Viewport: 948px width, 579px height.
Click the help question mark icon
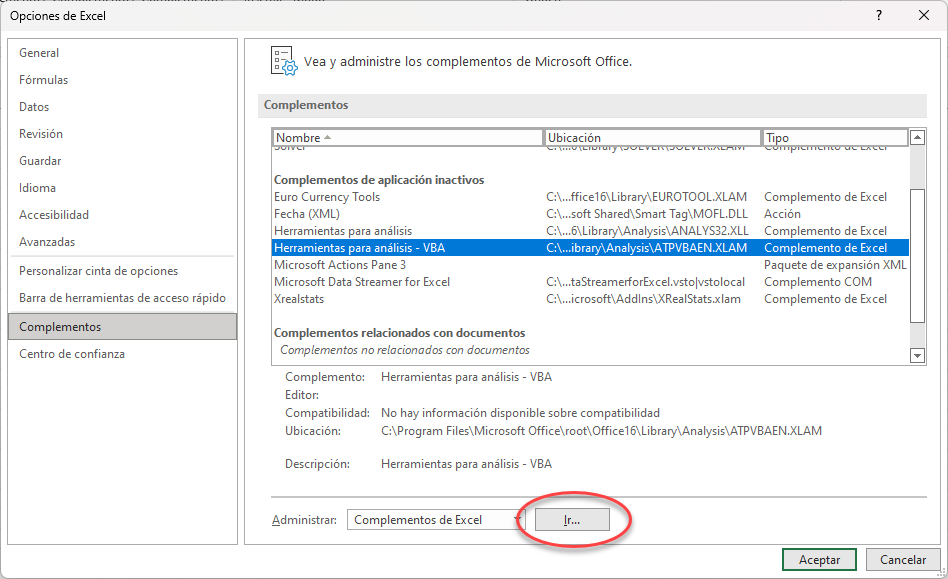point(879,16)
